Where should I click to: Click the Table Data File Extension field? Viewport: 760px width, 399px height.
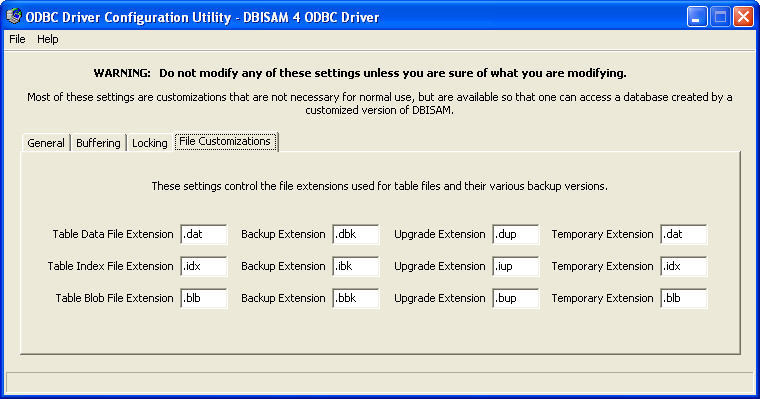(x=204, y=234)
